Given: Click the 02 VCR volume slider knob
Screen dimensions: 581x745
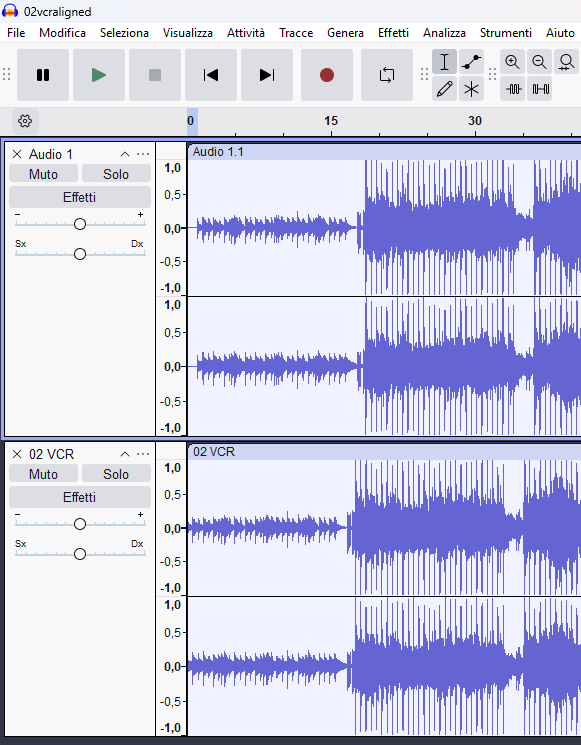Looking at the screenshot, I should point(80,524).
